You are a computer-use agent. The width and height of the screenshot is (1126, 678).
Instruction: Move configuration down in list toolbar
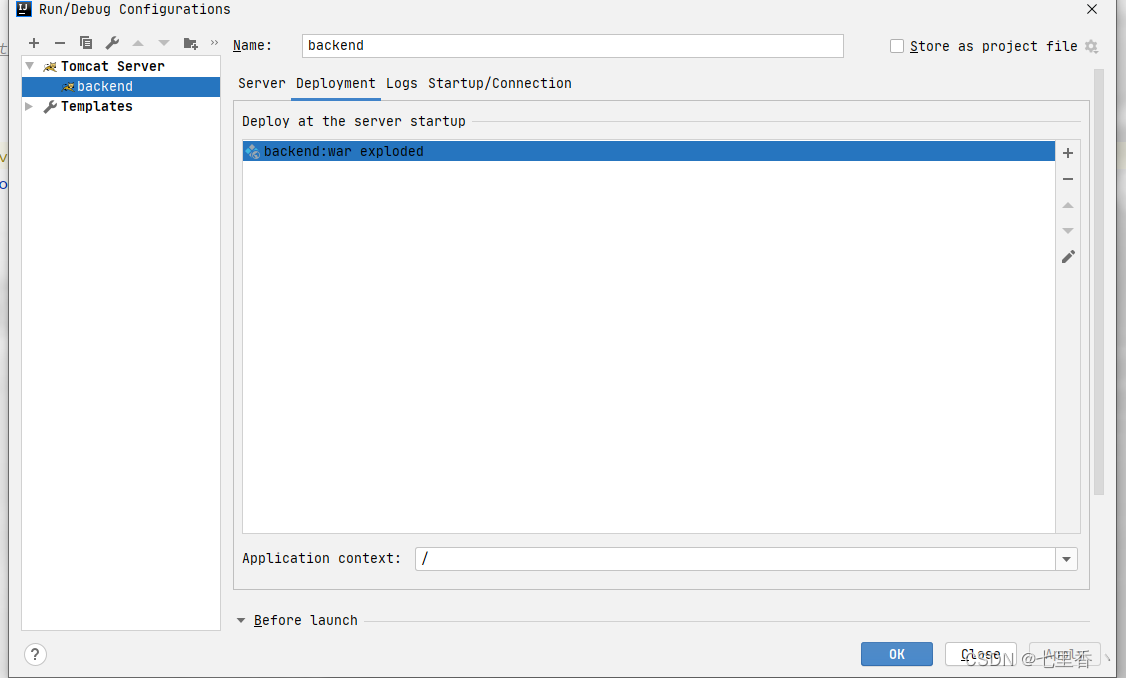tap(164, 43)
